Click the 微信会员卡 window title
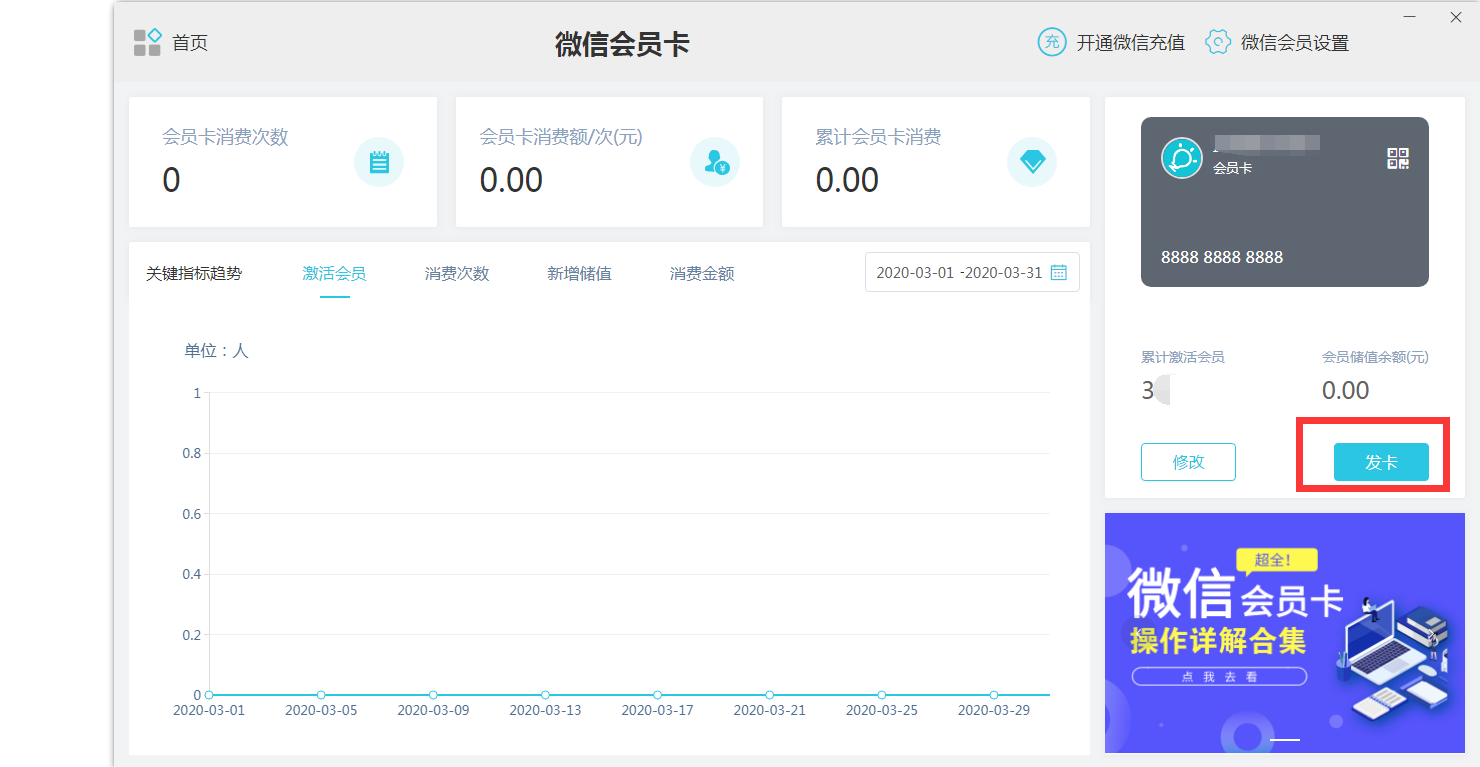The height and width of the screenshot is (767, 1480). [622, 44]
